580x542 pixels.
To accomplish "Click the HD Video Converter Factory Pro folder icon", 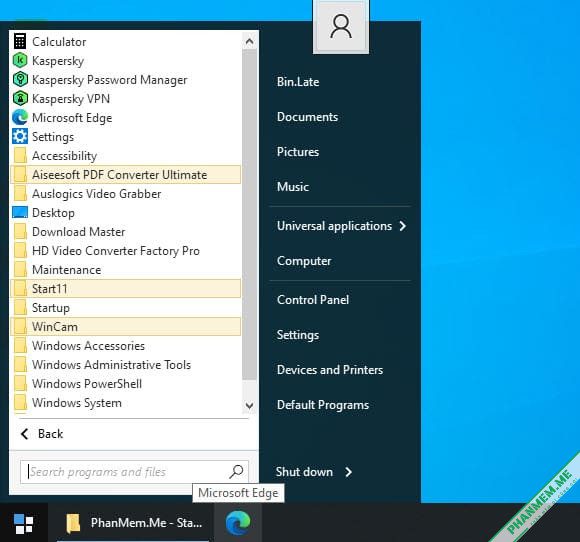I will point(20,250).
